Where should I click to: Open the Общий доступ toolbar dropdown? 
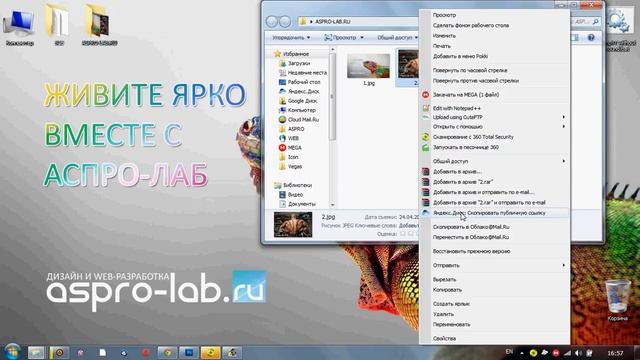click(x=398, y=38)
